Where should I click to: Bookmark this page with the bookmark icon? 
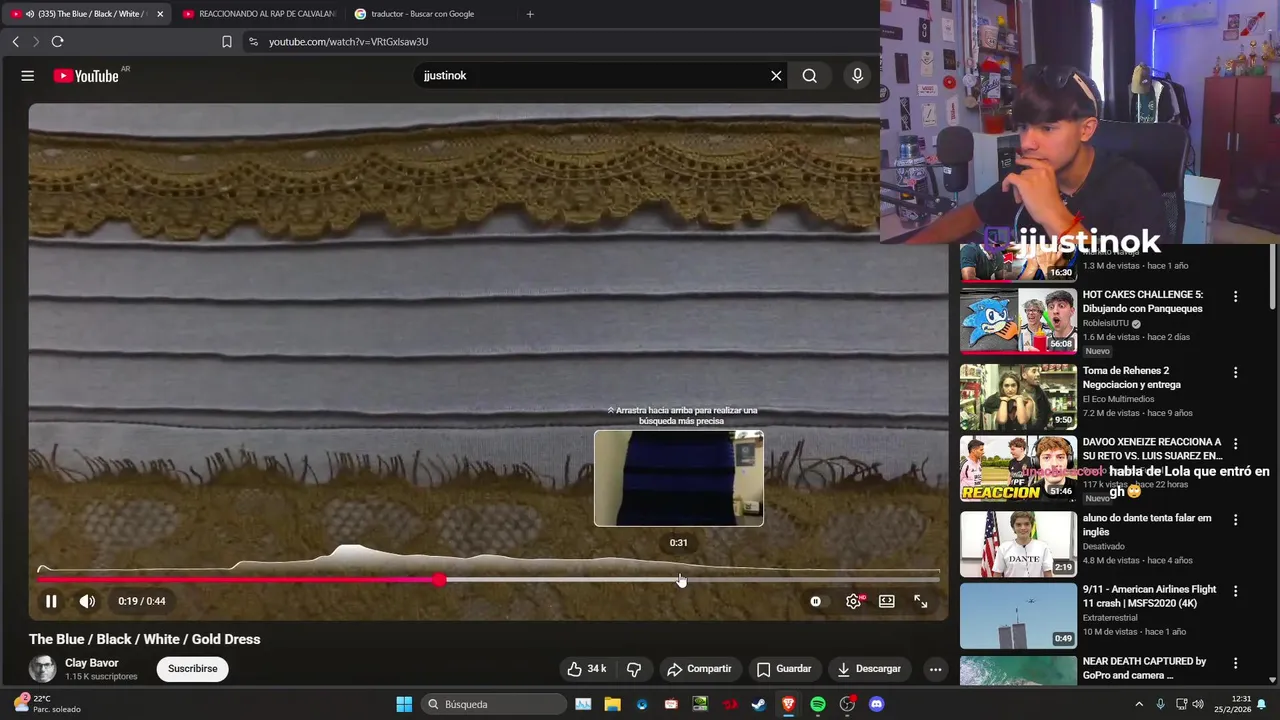pyautogui.click(x=227, y=42)
